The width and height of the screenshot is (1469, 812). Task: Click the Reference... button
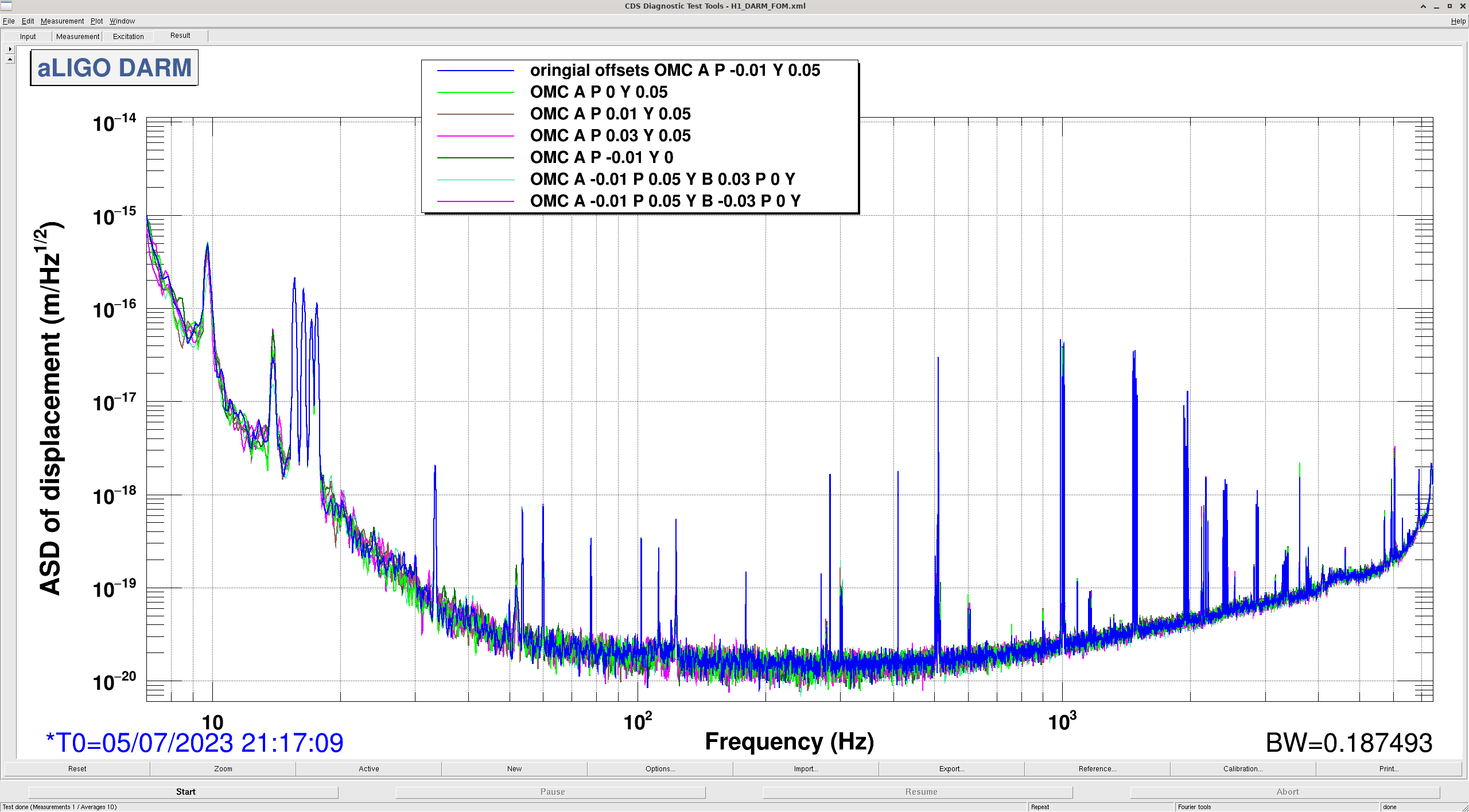1097,769
